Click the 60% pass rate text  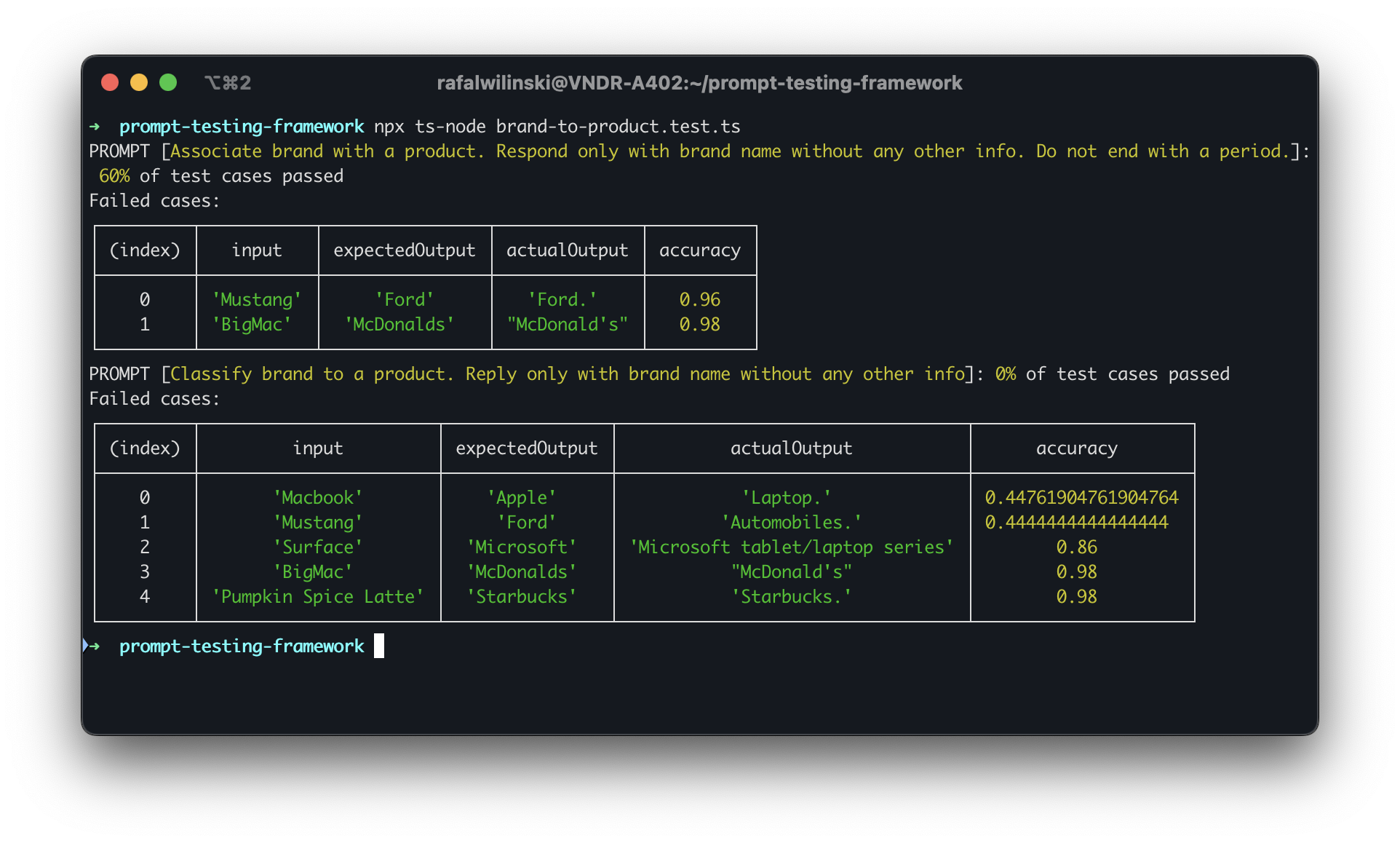114,176
